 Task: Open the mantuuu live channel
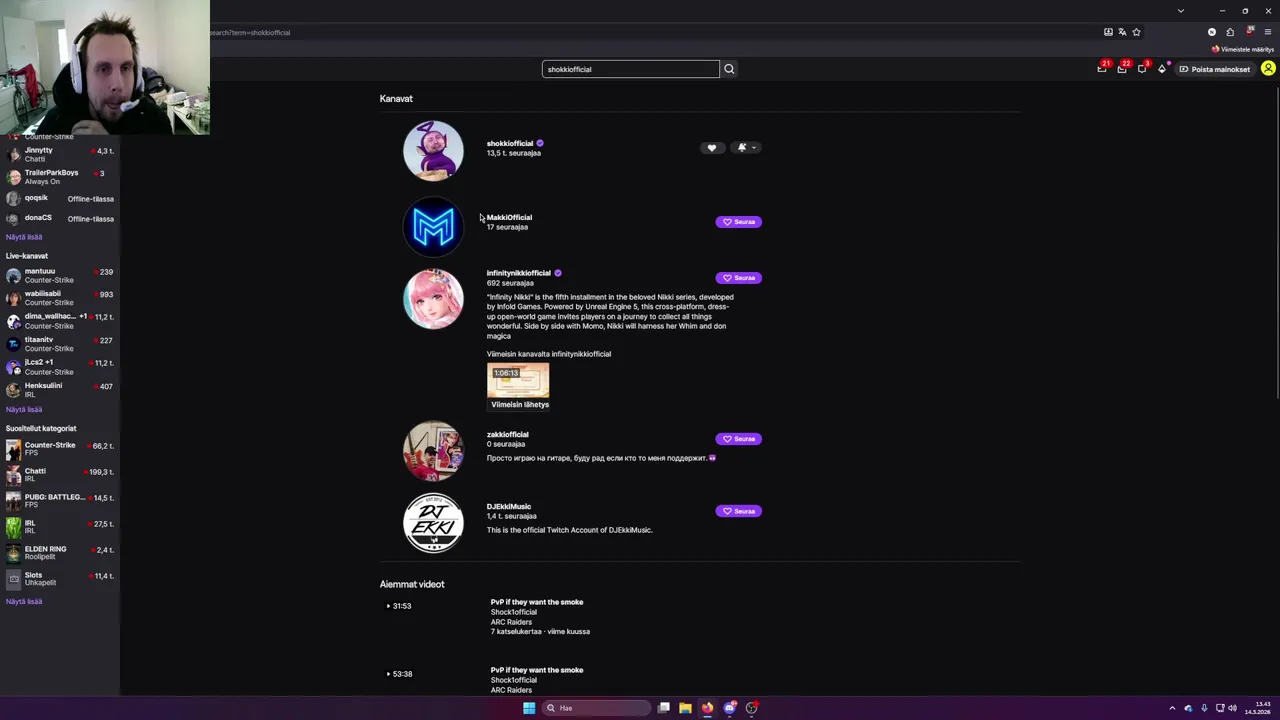click(x=60, y=275)
